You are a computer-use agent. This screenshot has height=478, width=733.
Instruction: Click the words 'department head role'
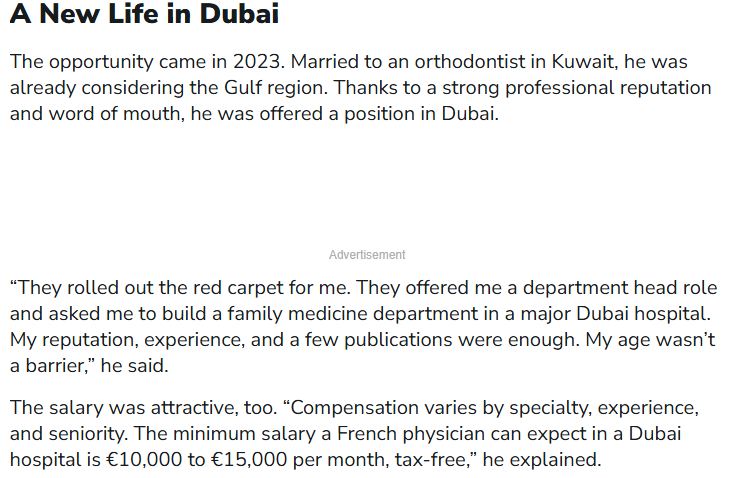coord(620,288)
